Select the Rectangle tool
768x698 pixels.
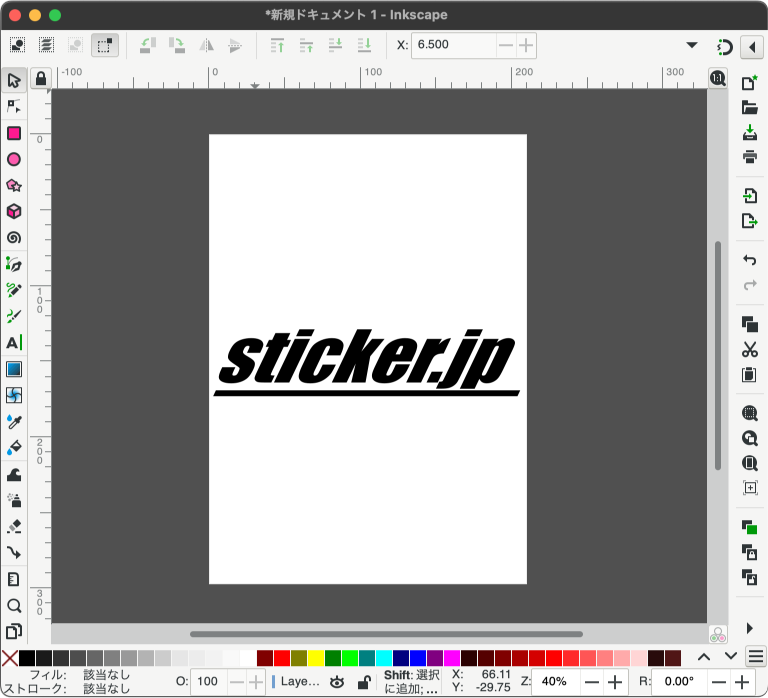(14, 133)
